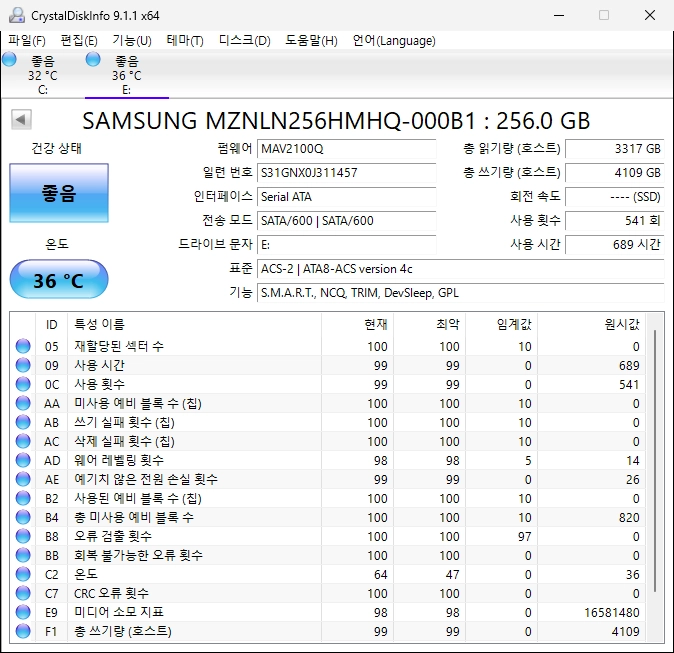Open the 기능(U) menu
Viewport: 674px width, 653px height.
[132, 40]
